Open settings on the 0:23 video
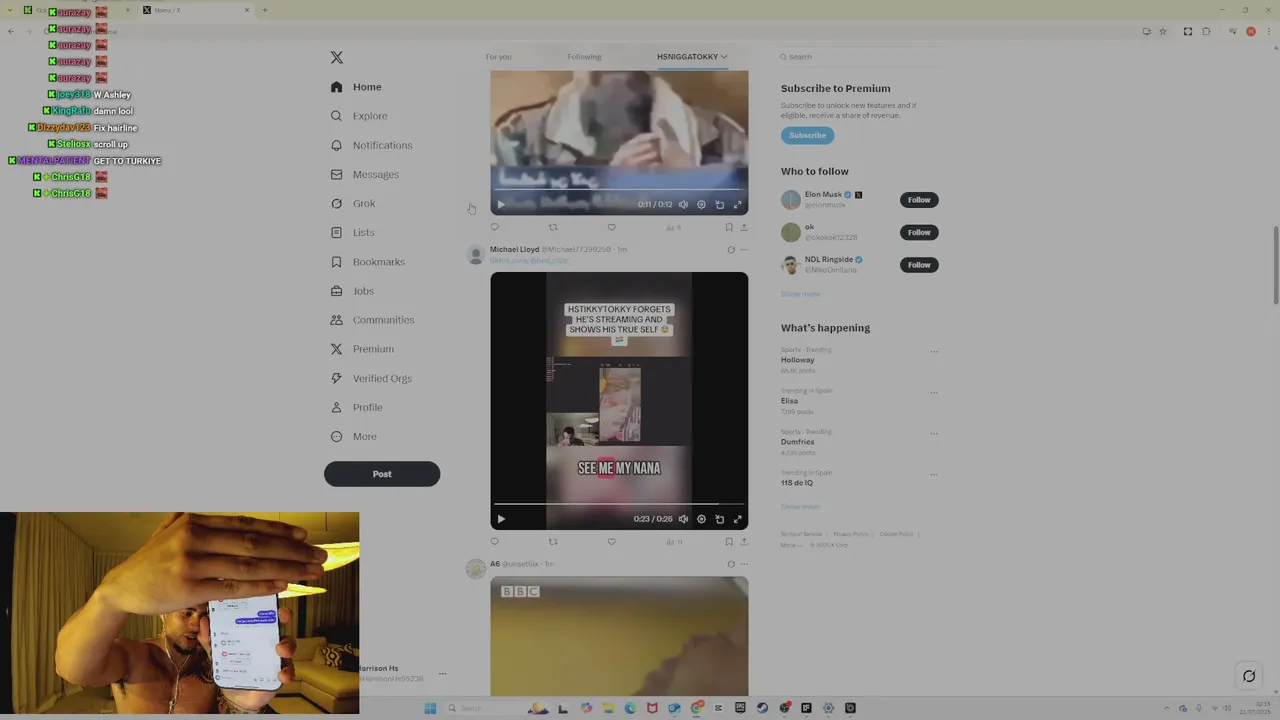Viewport: 1280px width, 720px height. click(701, 519)
